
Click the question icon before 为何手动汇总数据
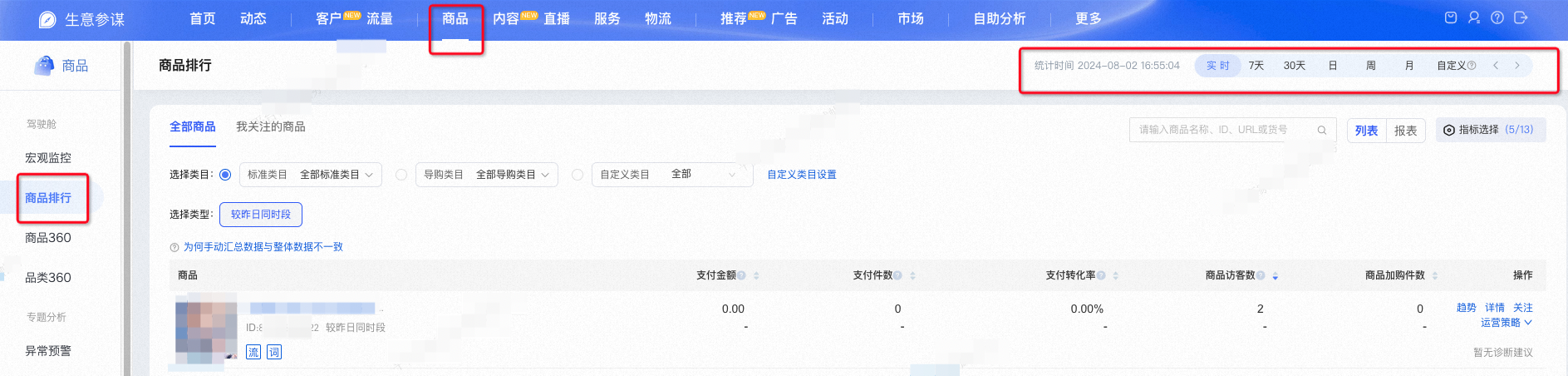174,247
